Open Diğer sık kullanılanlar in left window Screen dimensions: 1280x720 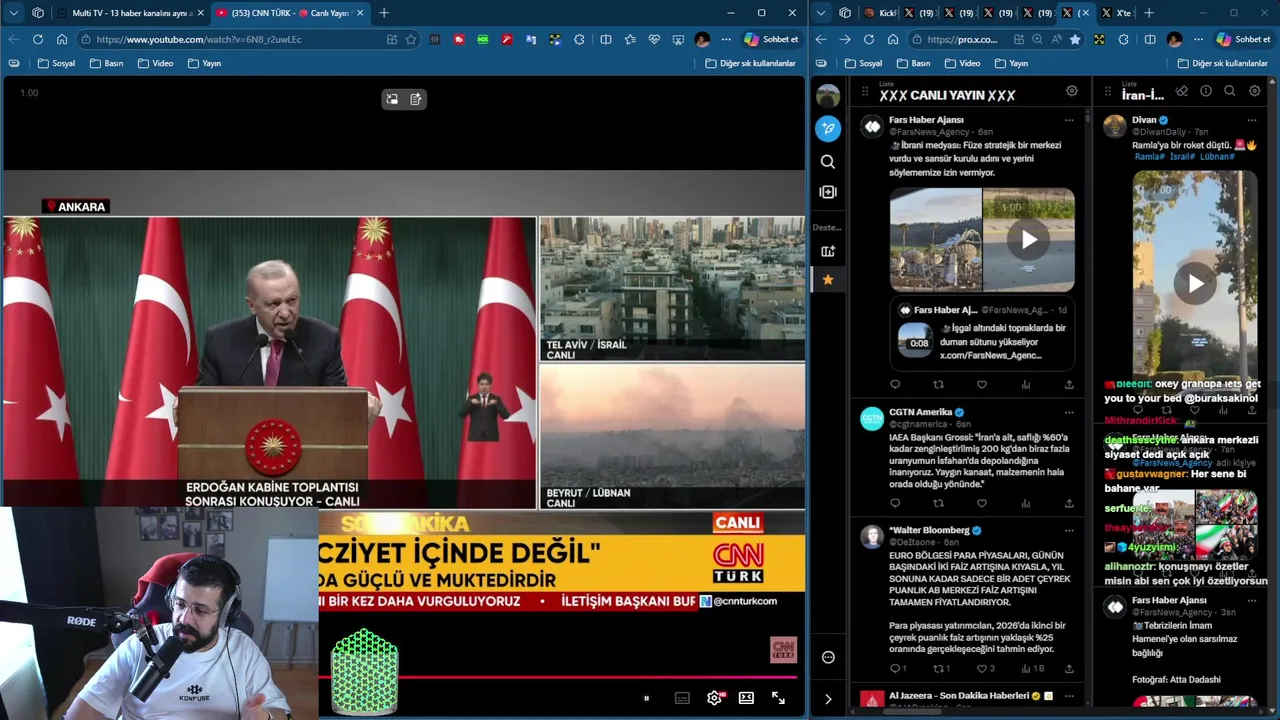click(x=750, y=63)
